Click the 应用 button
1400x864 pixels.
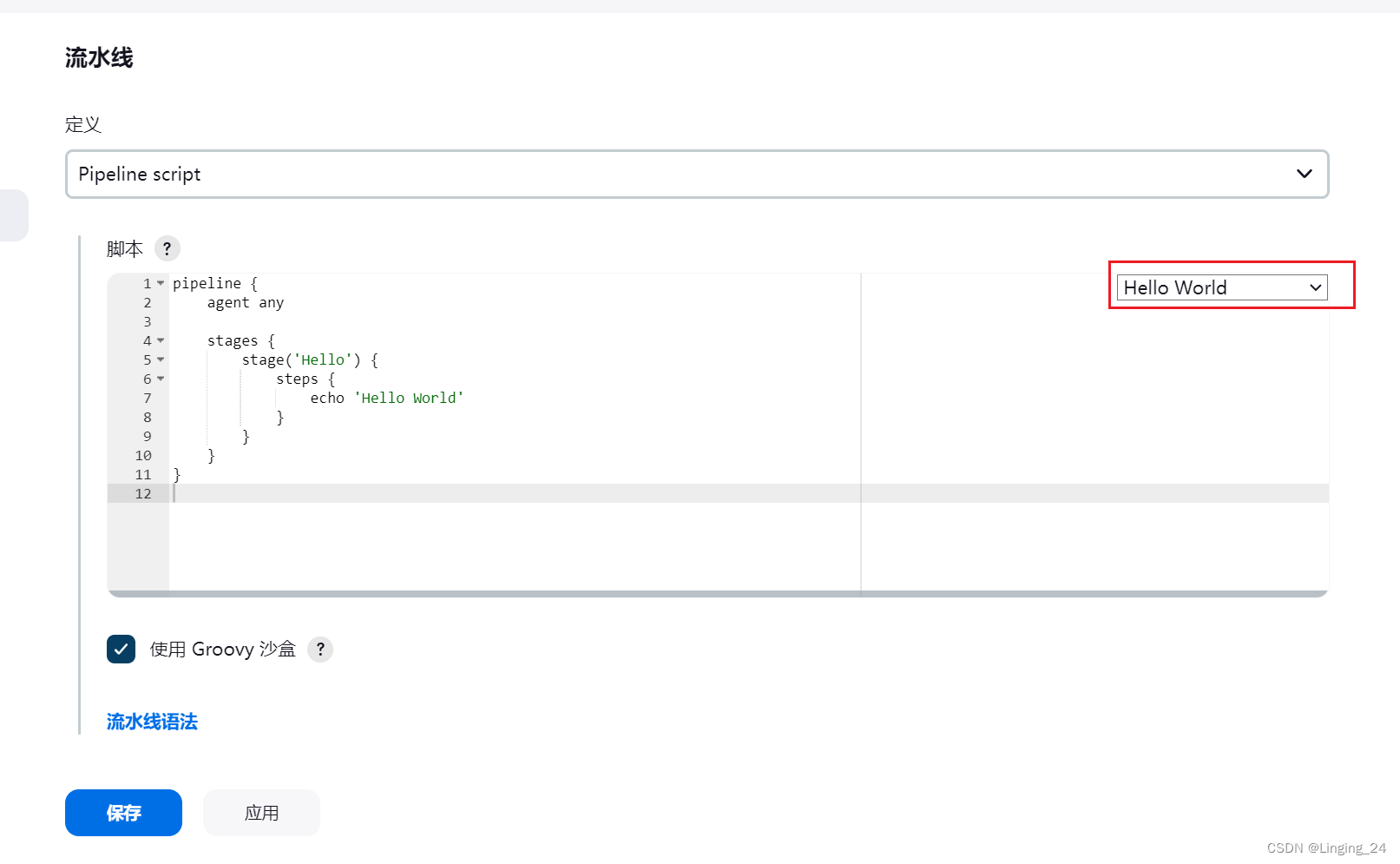pyautogui.click(x=261, y=813)
